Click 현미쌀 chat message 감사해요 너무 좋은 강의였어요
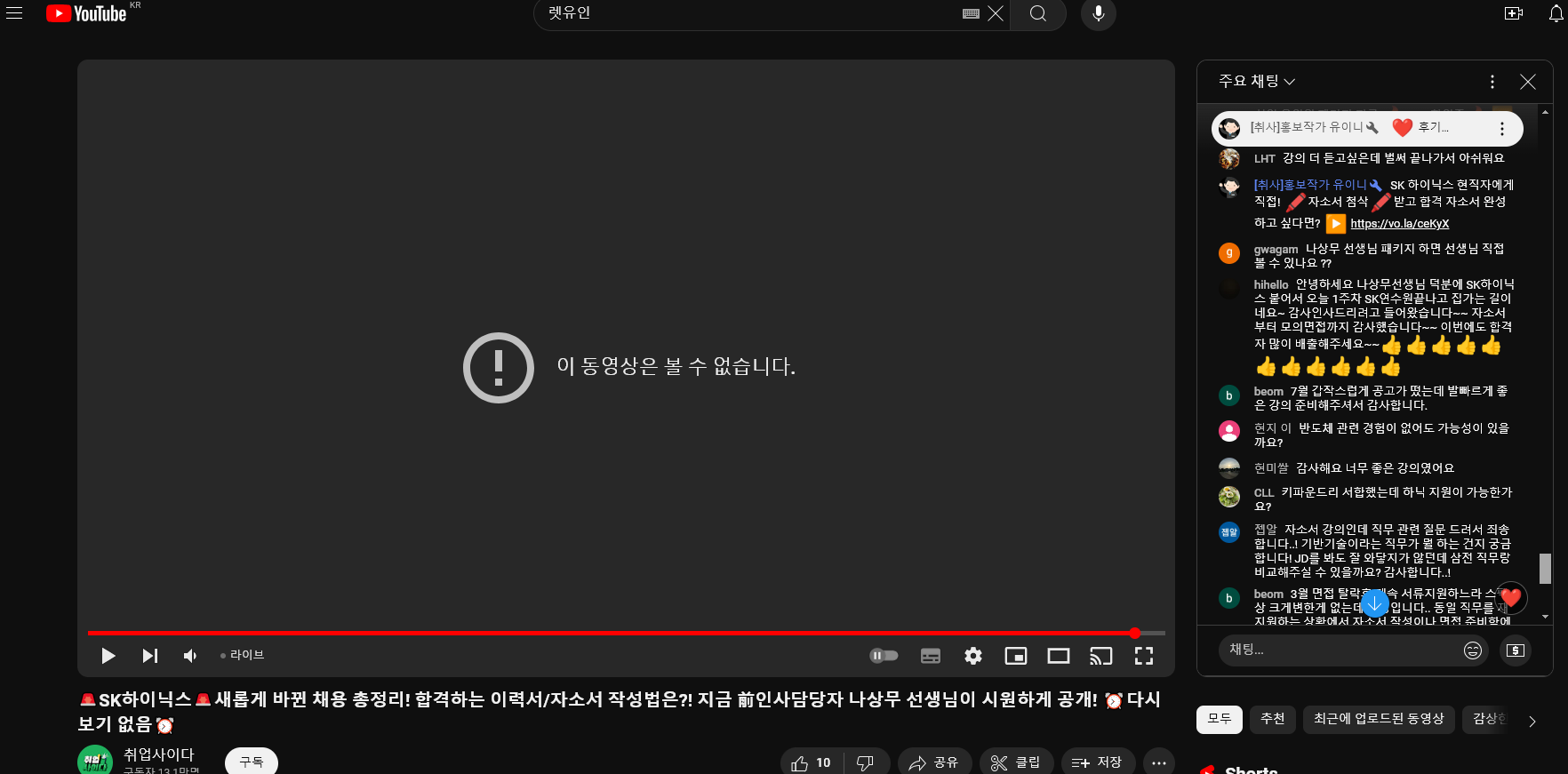 point(1375,468)
